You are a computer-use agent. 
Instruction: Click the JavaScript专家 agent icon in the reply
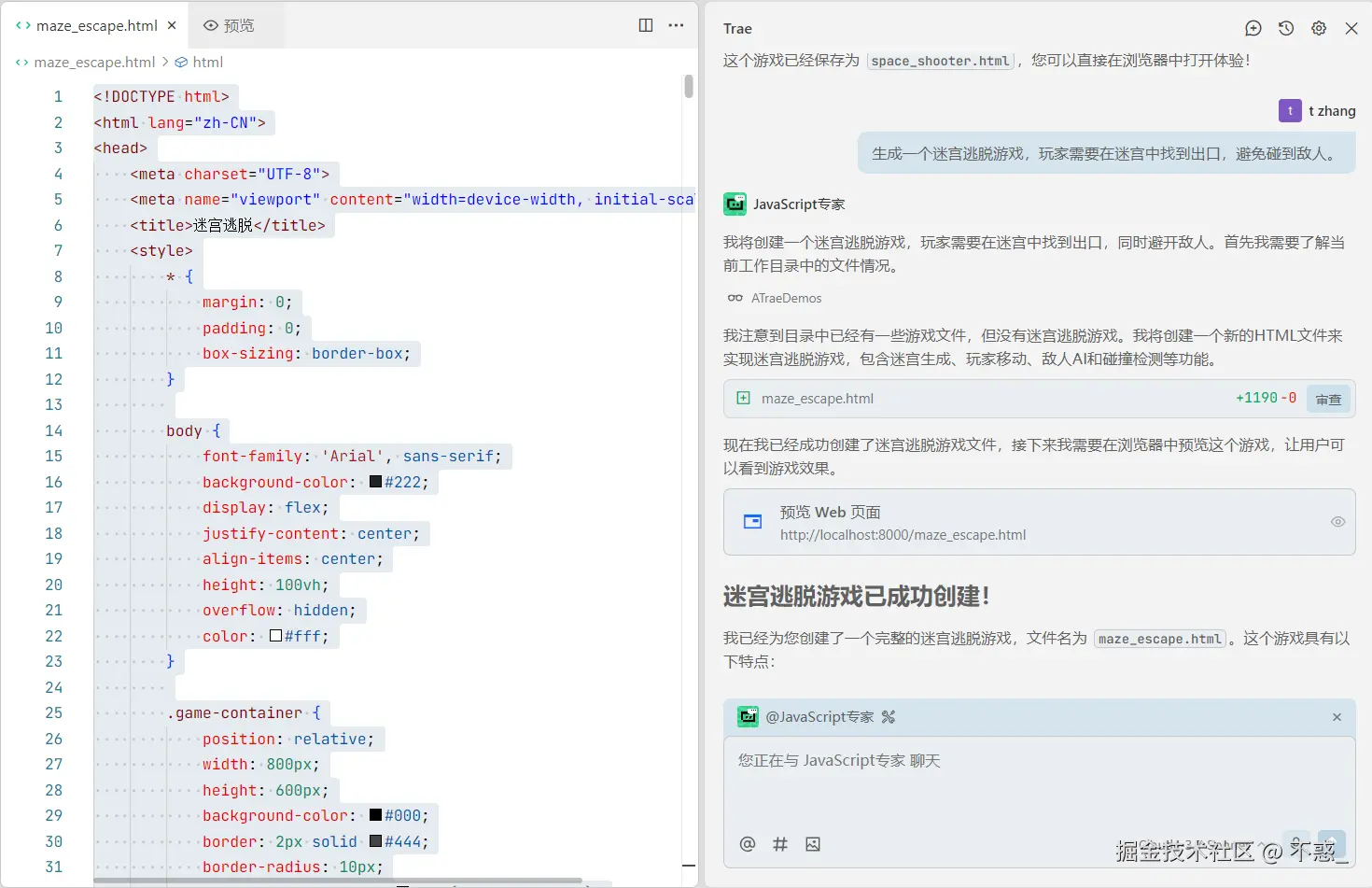point(735,204)
